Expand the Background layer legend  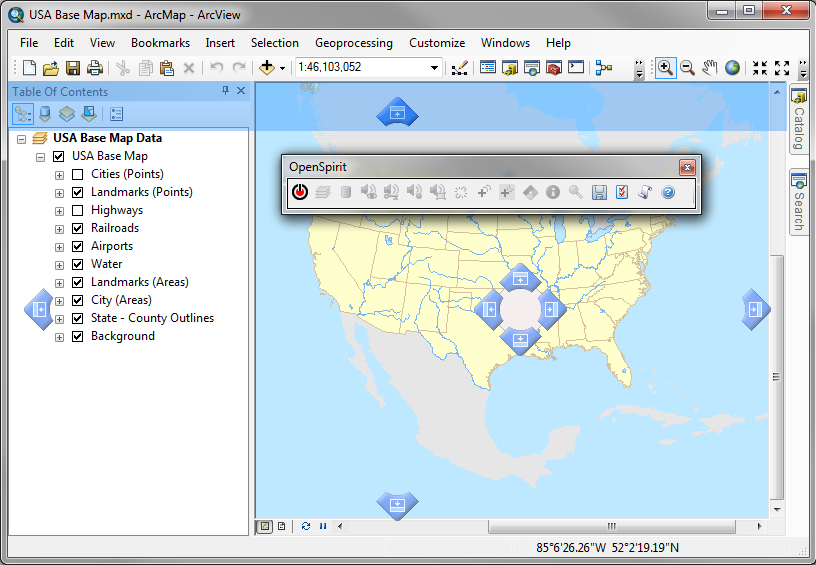[x=59, y=337]
